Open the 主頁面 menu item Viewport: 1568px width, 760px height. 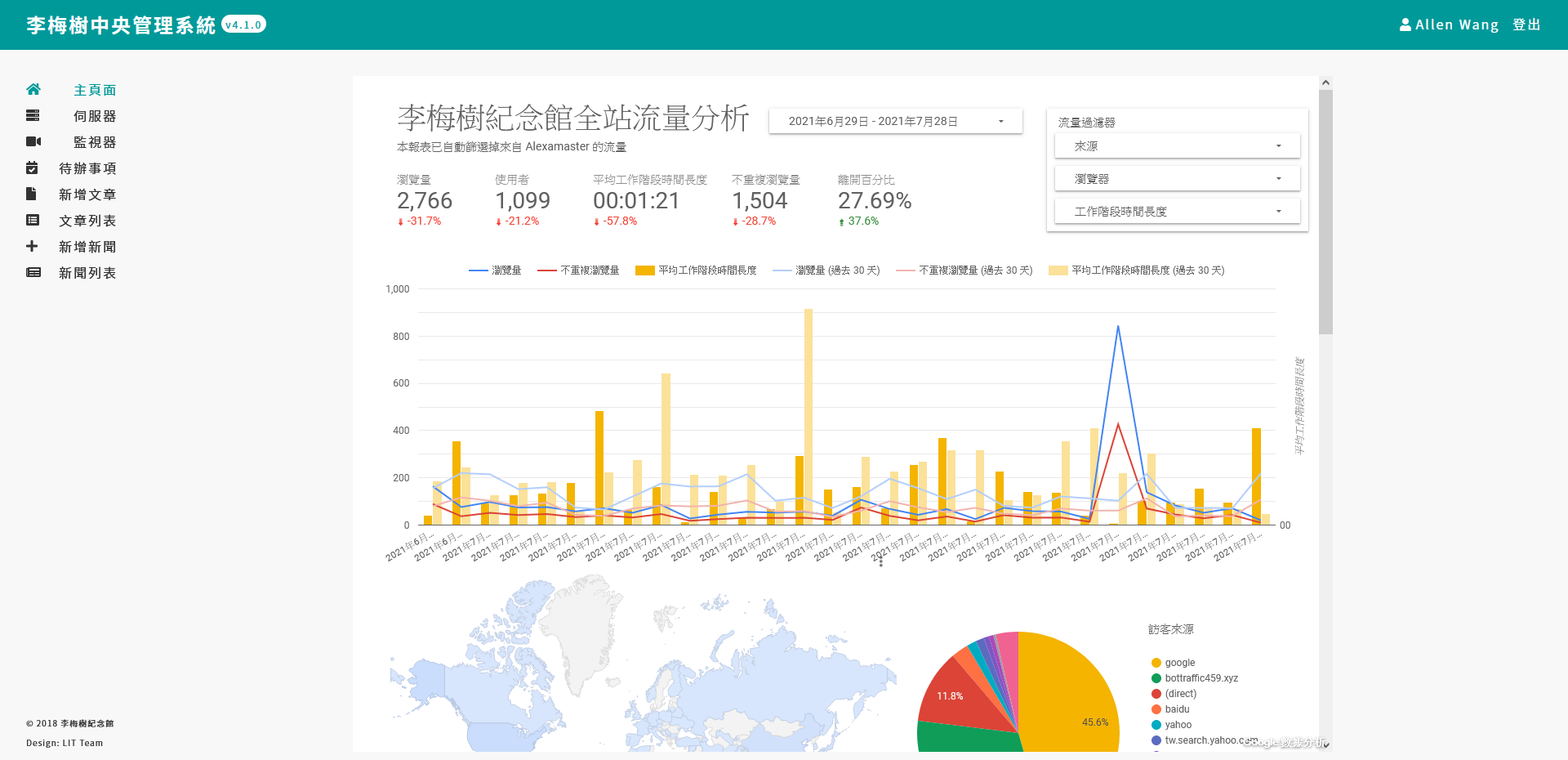[x=95, y=90]
